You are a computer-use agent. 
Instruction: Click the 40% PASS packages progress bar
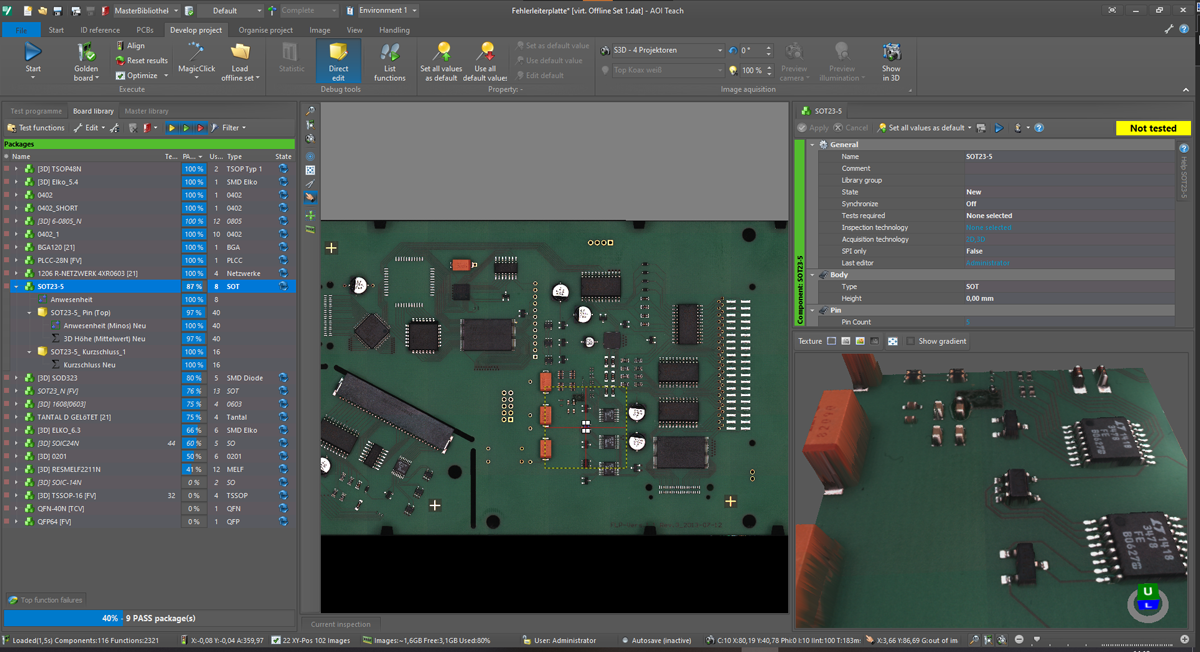150,618
